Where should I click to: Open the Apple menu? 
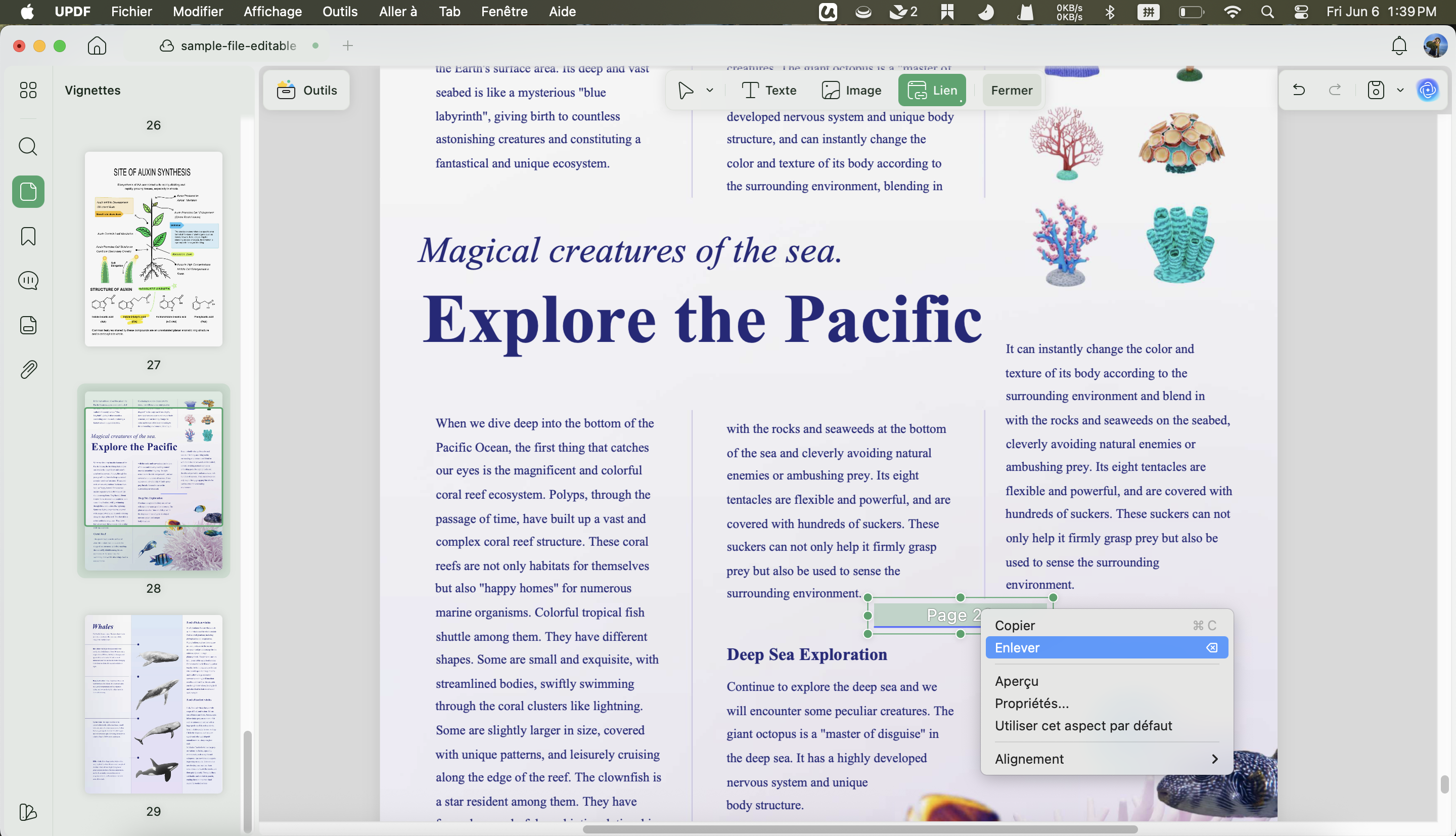[x=27, y=12]
